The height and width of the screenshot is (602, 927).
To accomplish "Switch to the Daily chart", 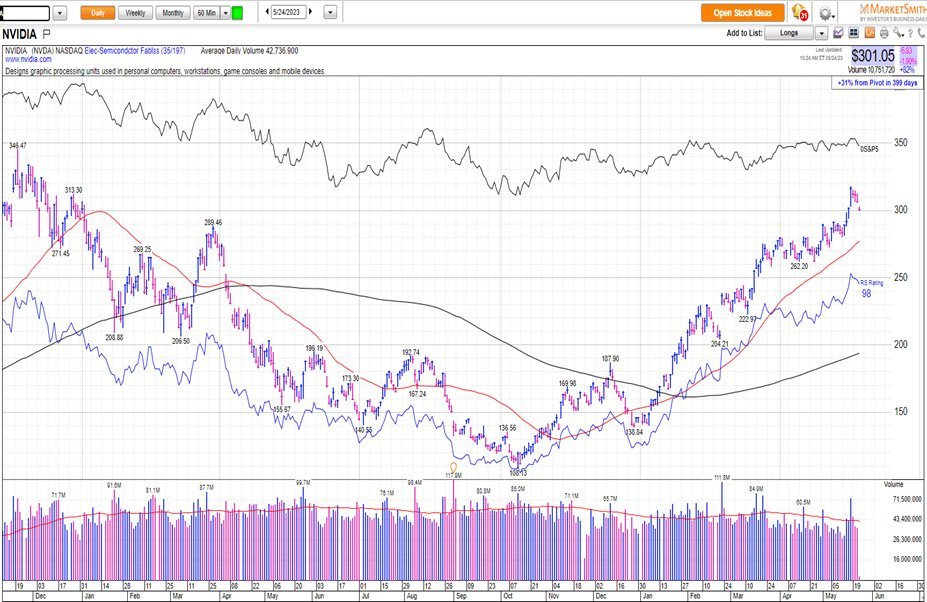I will tap(98, 13).
